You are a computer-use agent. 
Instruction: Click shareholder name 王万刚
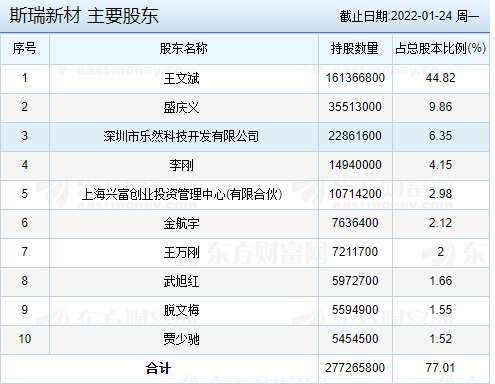click(x=181, y=252)
